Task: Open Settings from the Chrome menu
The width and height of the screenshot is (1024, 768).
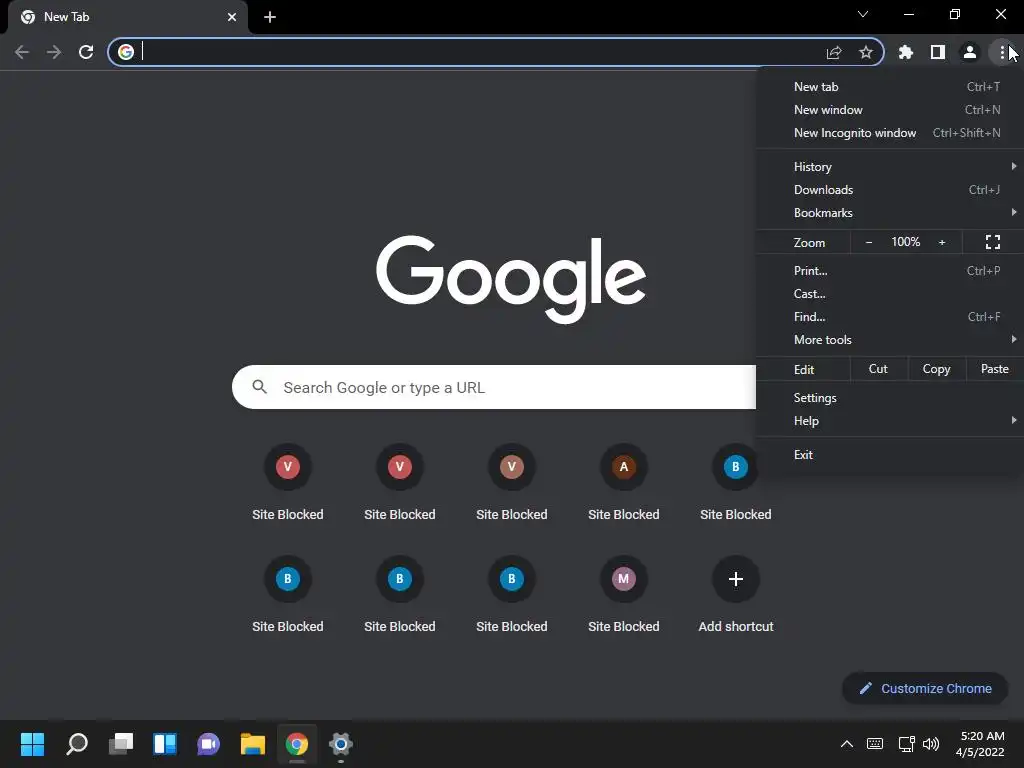Action: (x=890, y=398)
